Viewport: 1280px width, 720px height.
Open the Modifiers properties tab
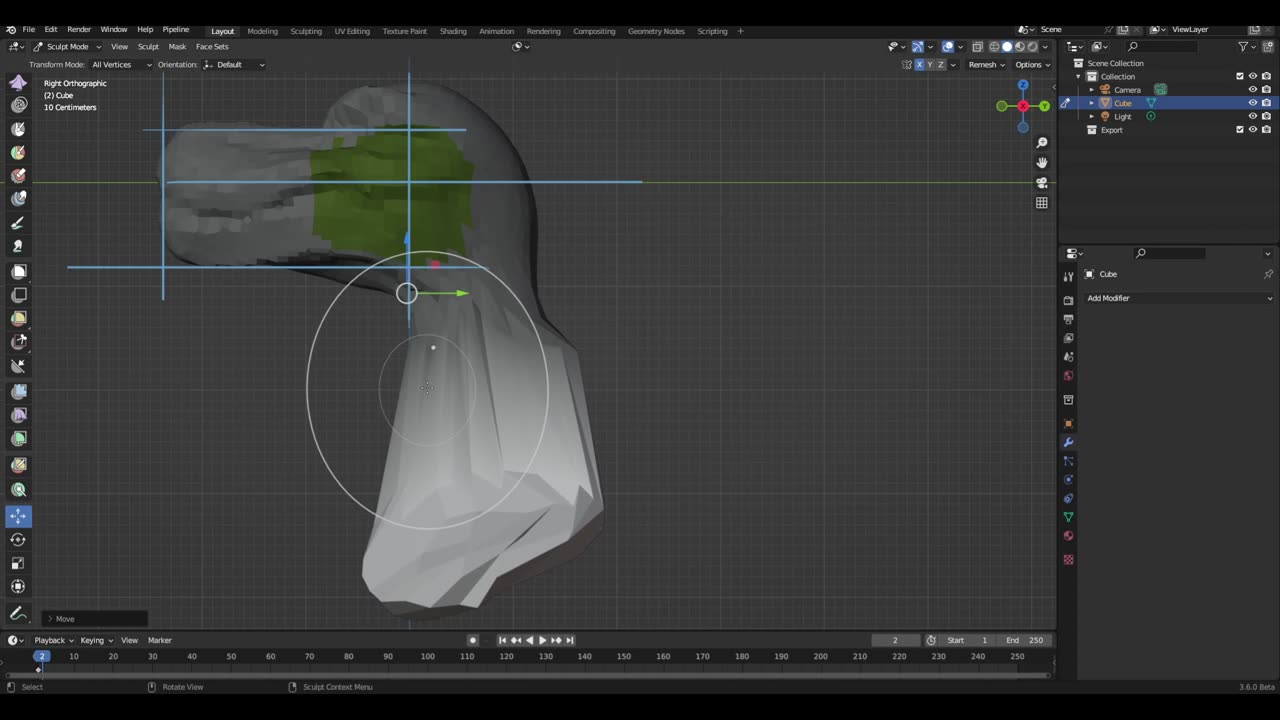tap(1068, 442)
